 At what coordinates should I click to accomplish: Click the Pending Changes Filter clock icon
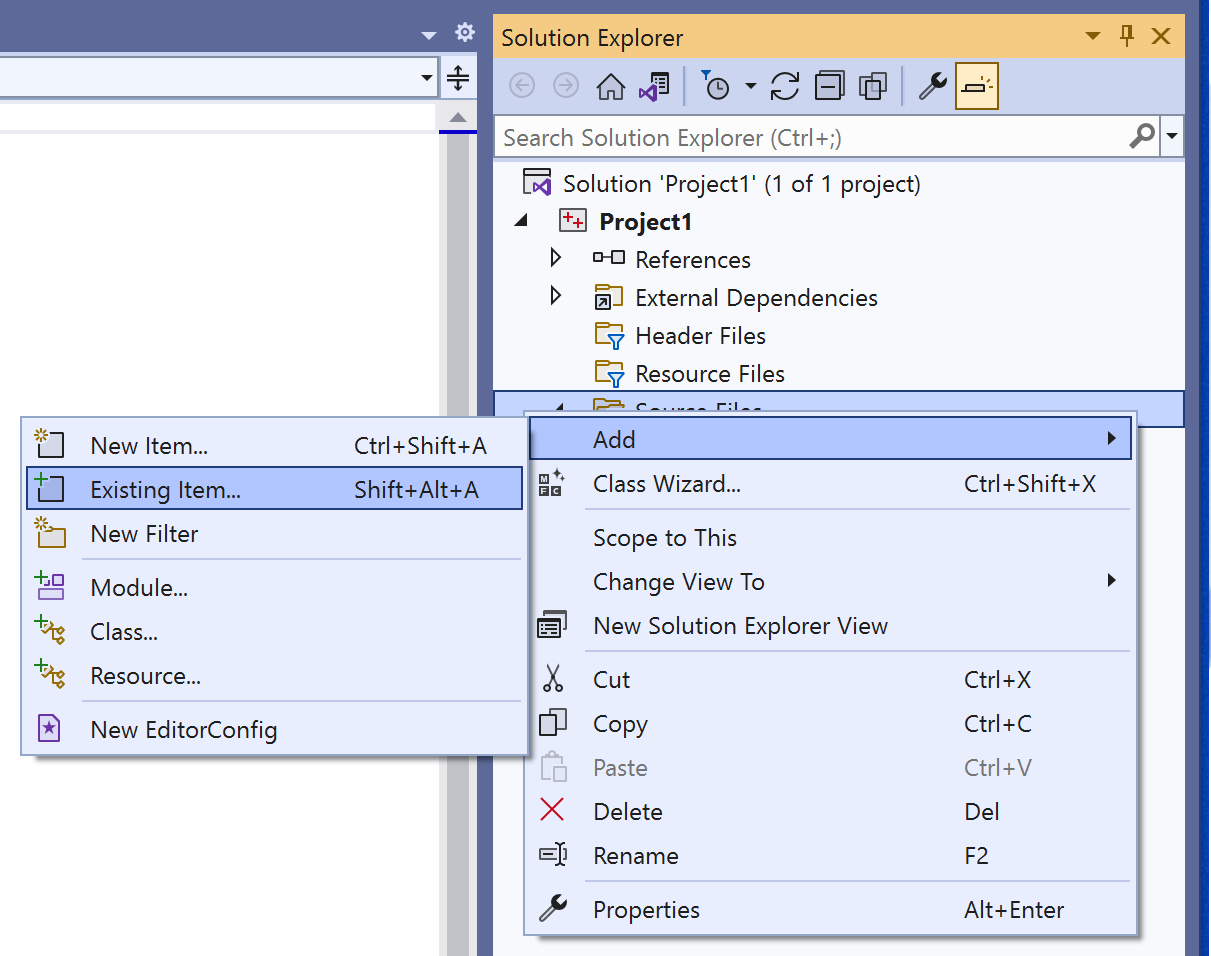716,87
